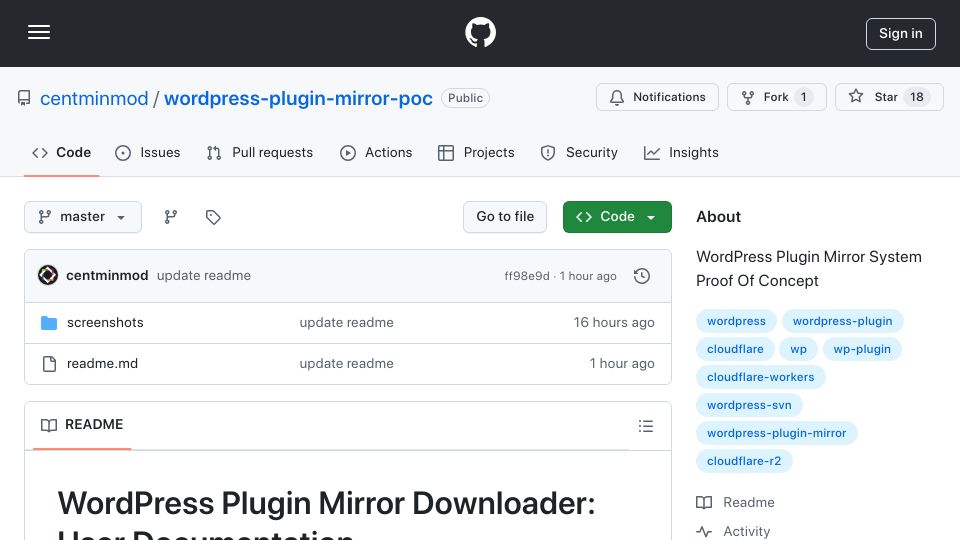Open the latest 'update readme' commit message
Image resolution: width=960 pixels, height=540 pixels.
coord(204,276)
